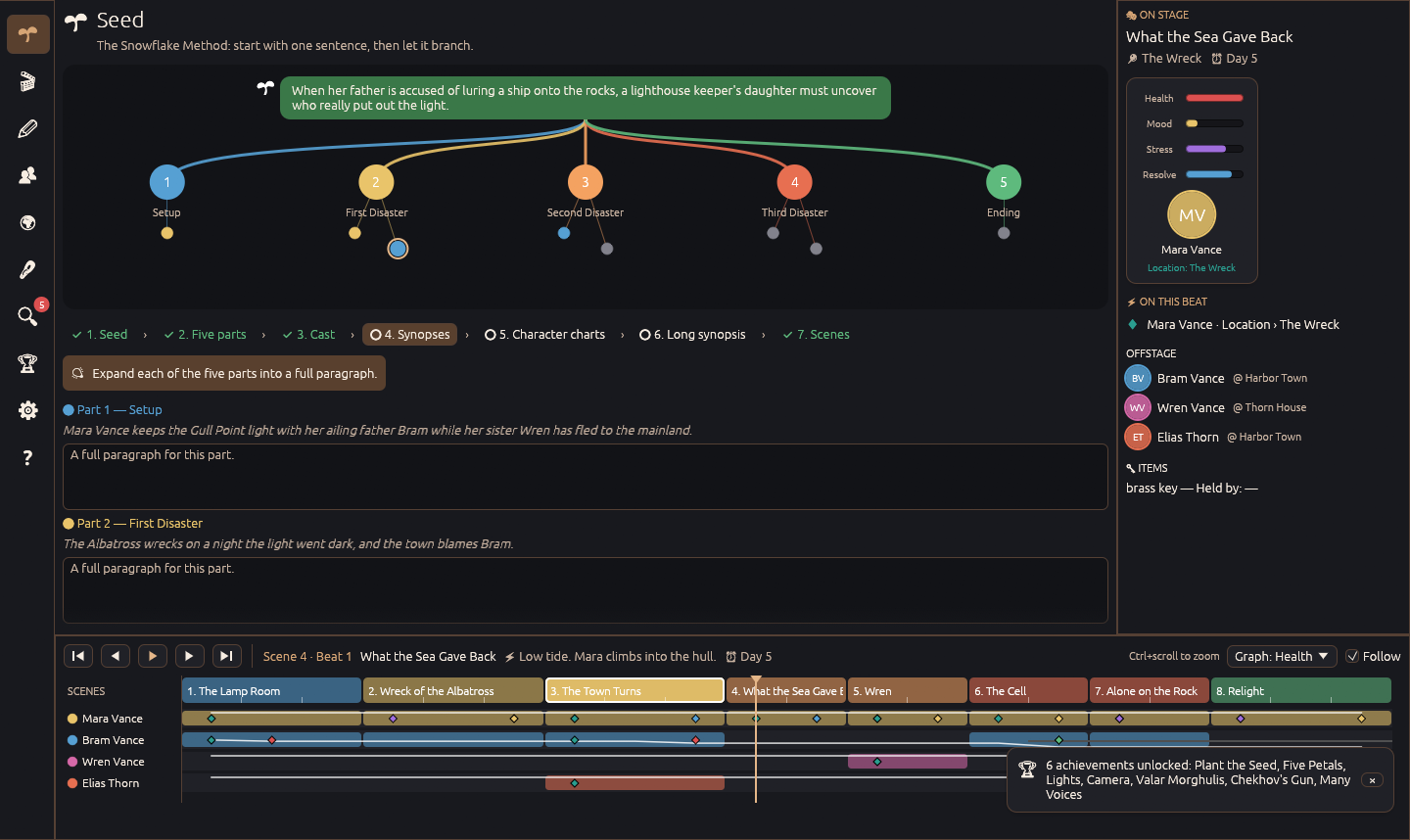Screen dimensions: 1410x840
Task: Select step 4. Synopses
Action: coord(409,334)
